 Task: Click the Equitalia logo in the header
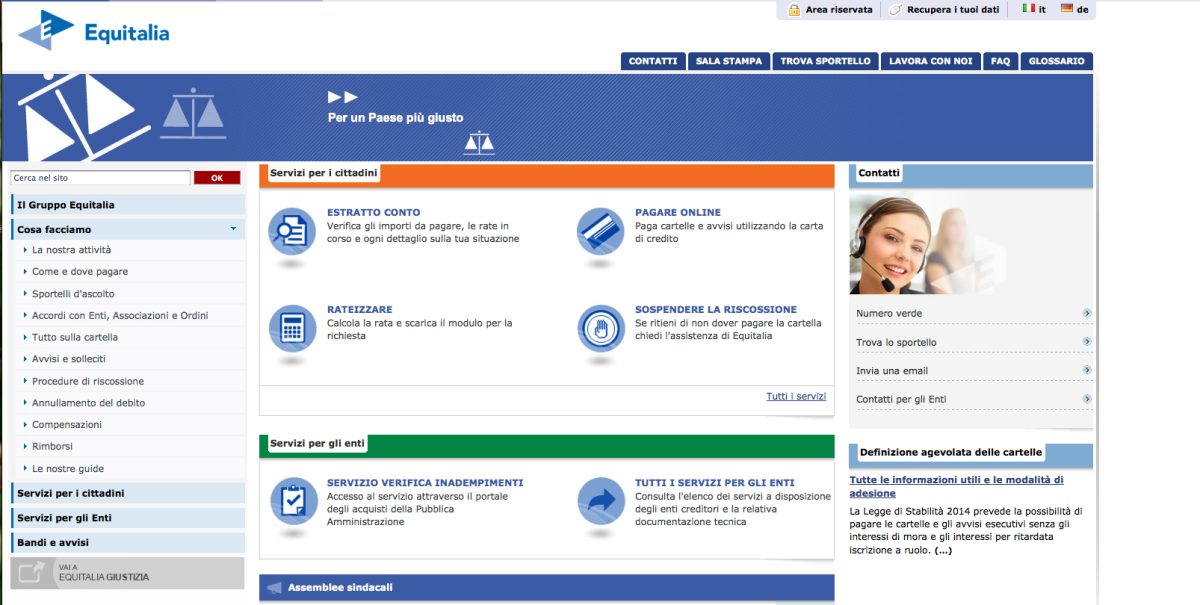[93, 32]
